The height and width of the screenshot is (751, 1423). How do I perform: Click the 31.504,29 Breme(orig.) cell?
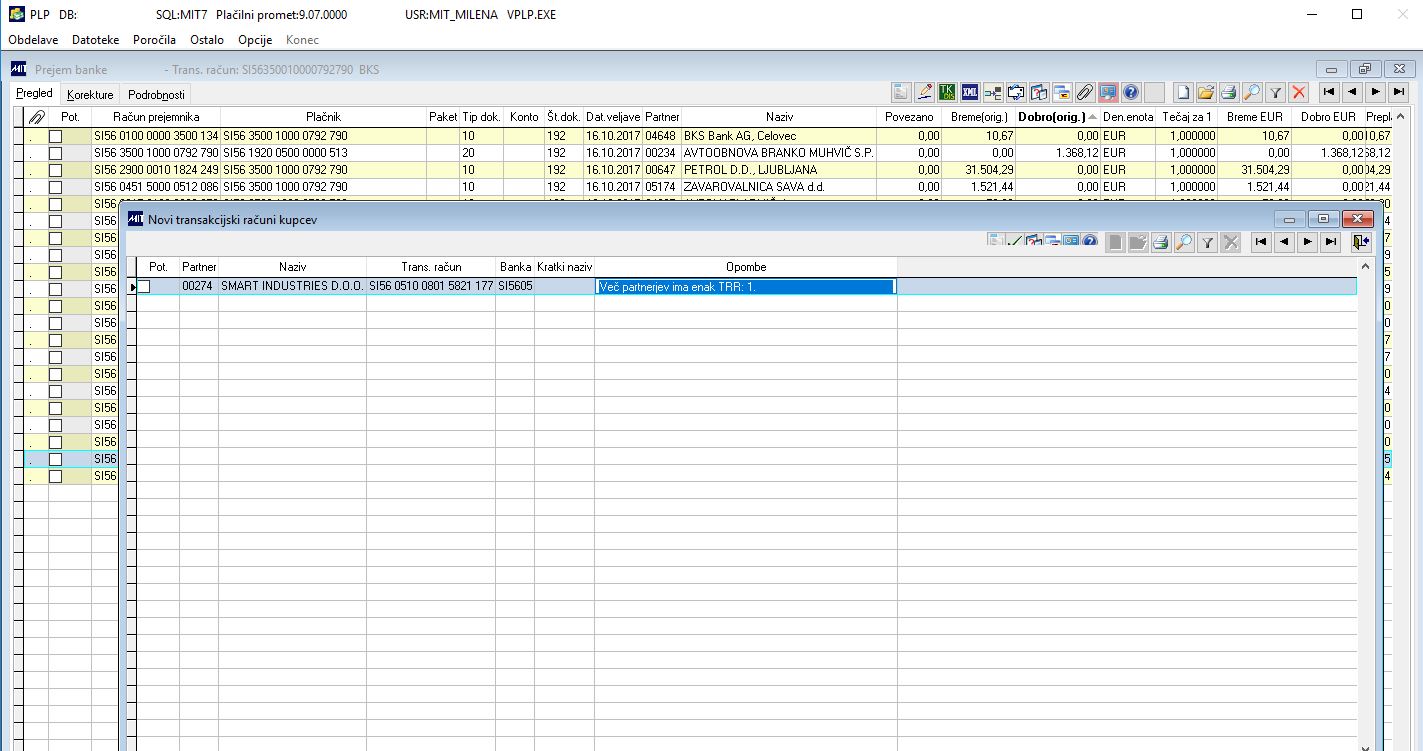point(979,170)
